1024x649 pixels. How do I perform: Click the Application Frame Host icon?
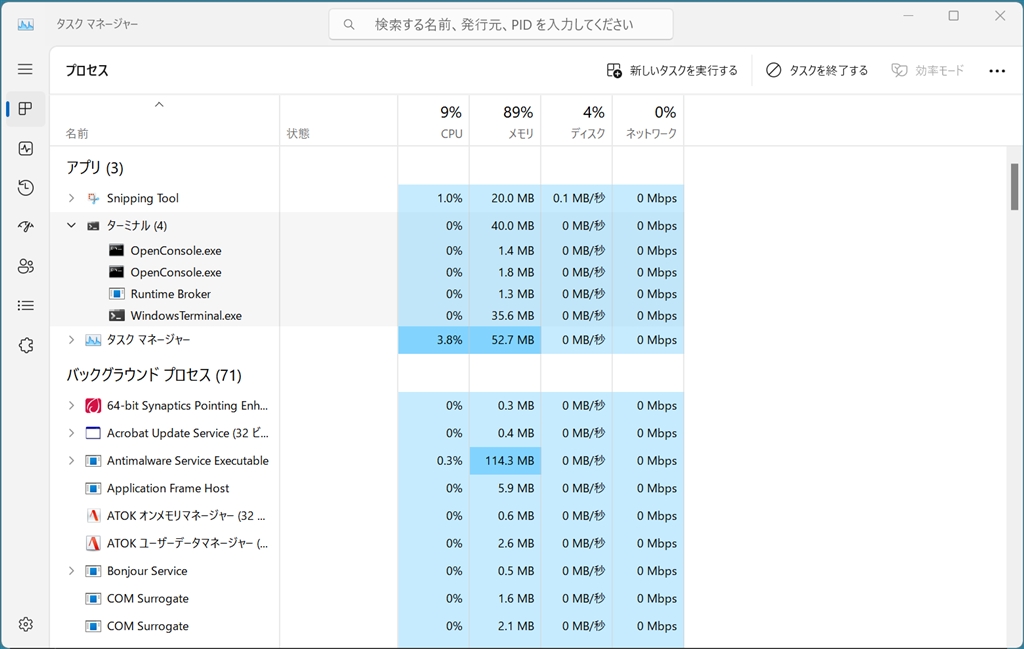point(93,488)
